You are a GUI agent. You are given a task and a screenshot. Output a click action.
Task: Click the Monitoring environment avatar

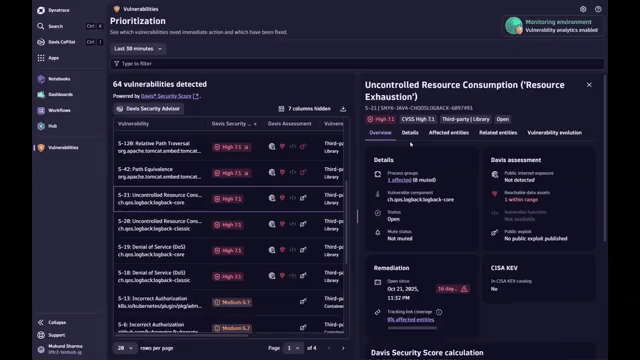[513, 25]
